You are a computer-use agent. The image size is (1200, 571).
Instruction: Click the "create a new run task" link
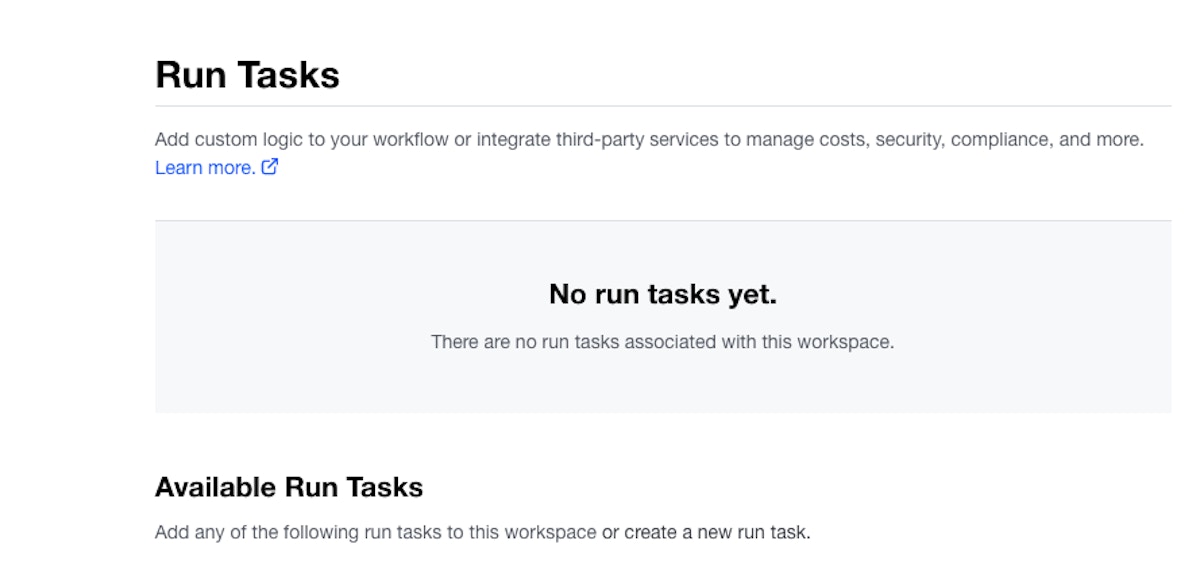(x=716, y=532)
